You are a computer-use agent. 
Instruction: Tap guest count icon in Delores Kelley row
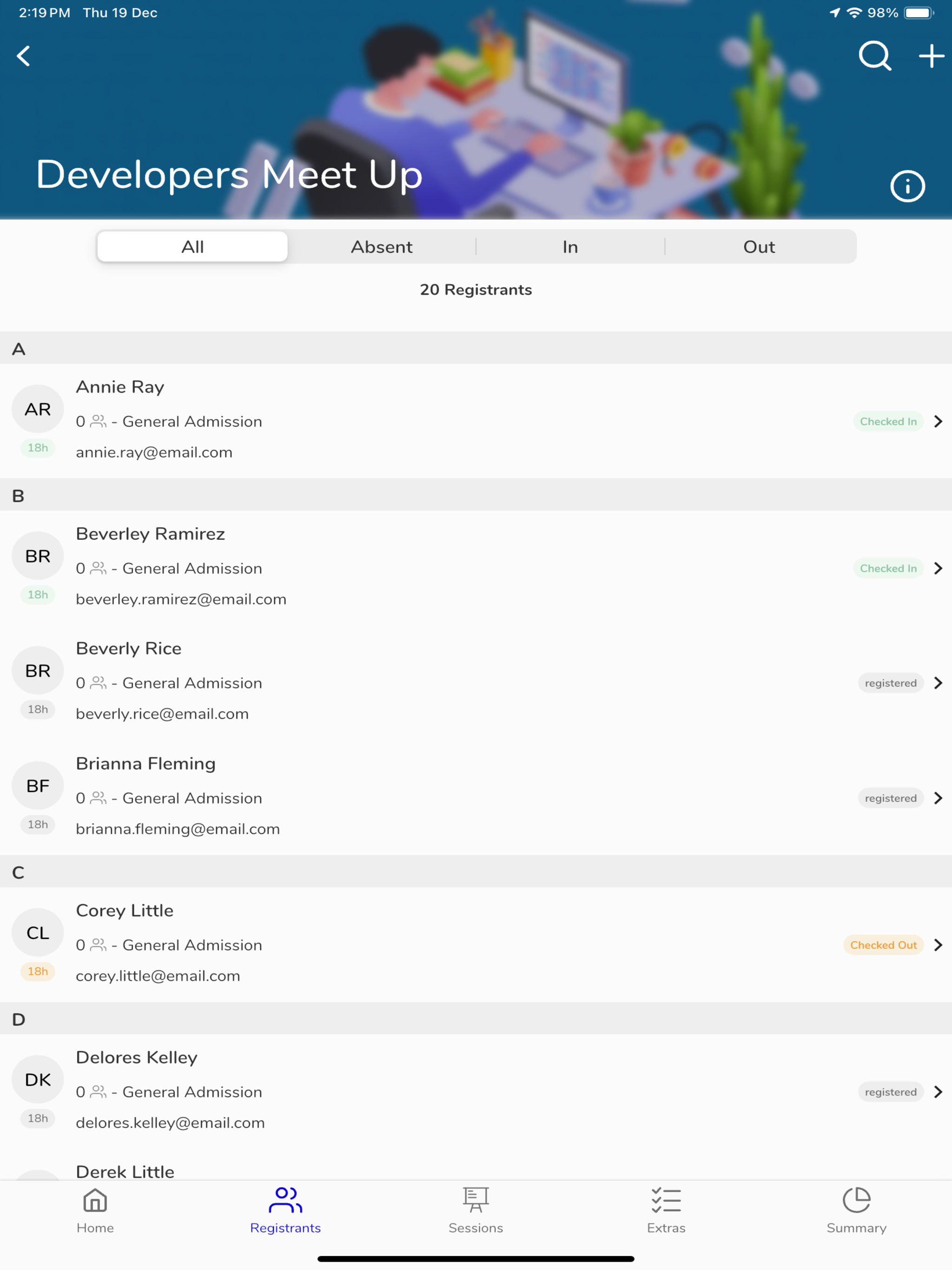99,1091
